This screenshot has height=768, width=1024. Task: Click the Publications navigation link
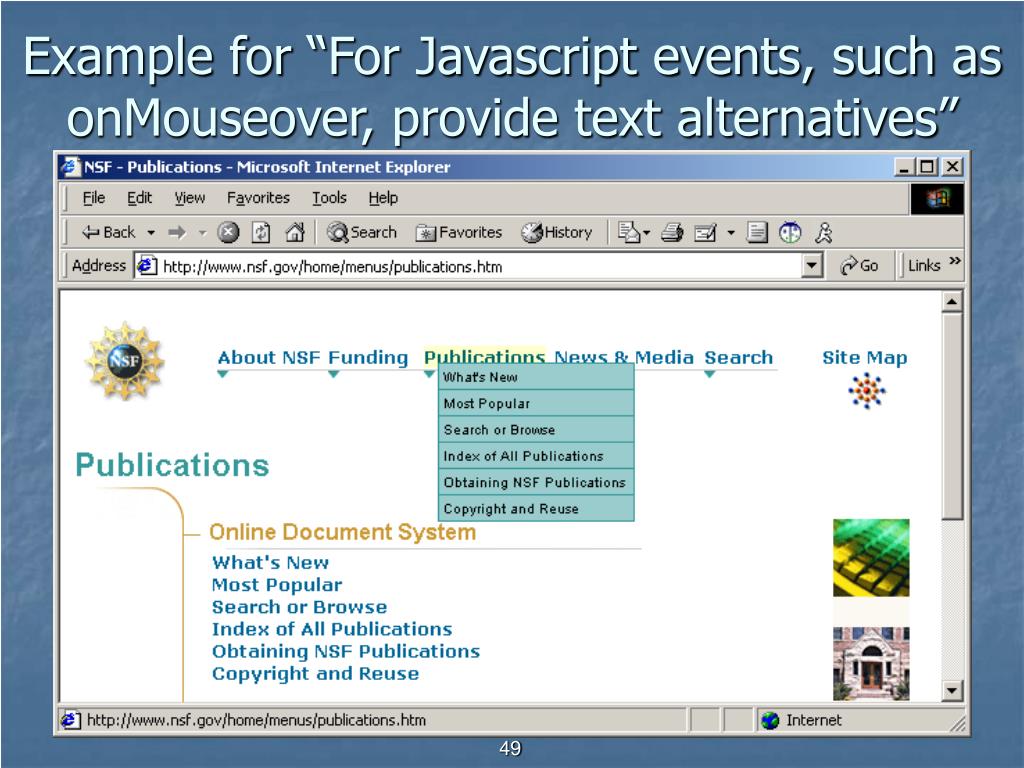point(484,356)
